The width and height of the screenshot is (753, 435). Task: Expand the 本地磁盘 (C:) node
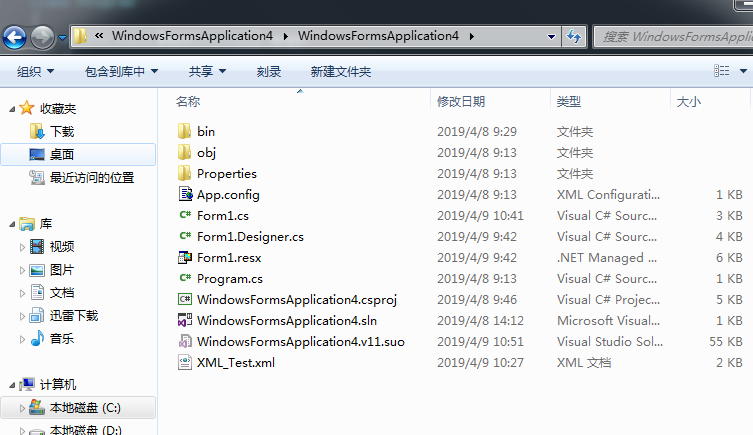[22, 409]
